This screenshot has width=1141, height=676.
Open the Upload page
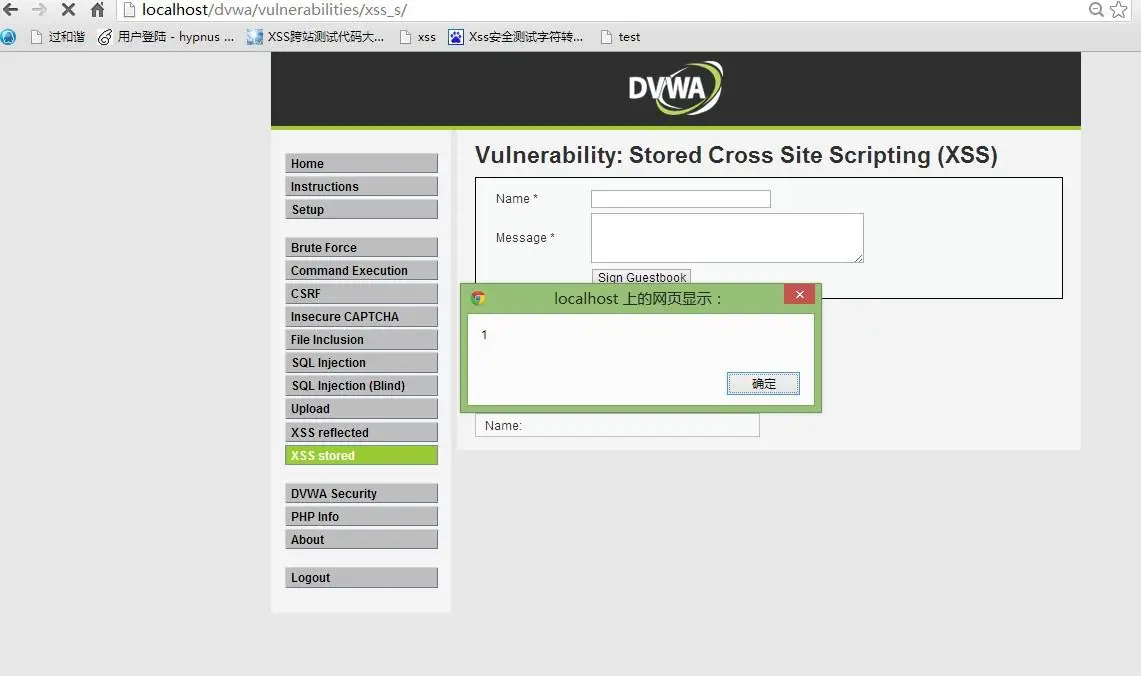tap(361, 409)
